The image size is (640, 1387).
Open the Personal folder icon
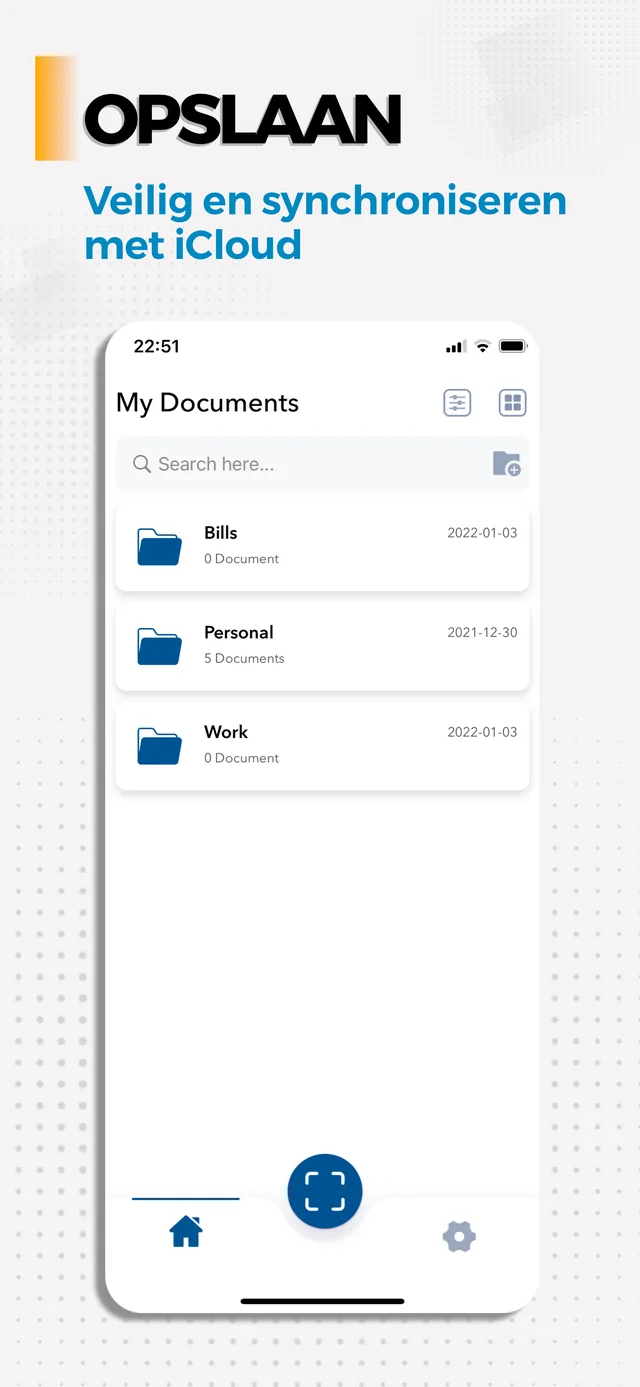click(160, 647)
